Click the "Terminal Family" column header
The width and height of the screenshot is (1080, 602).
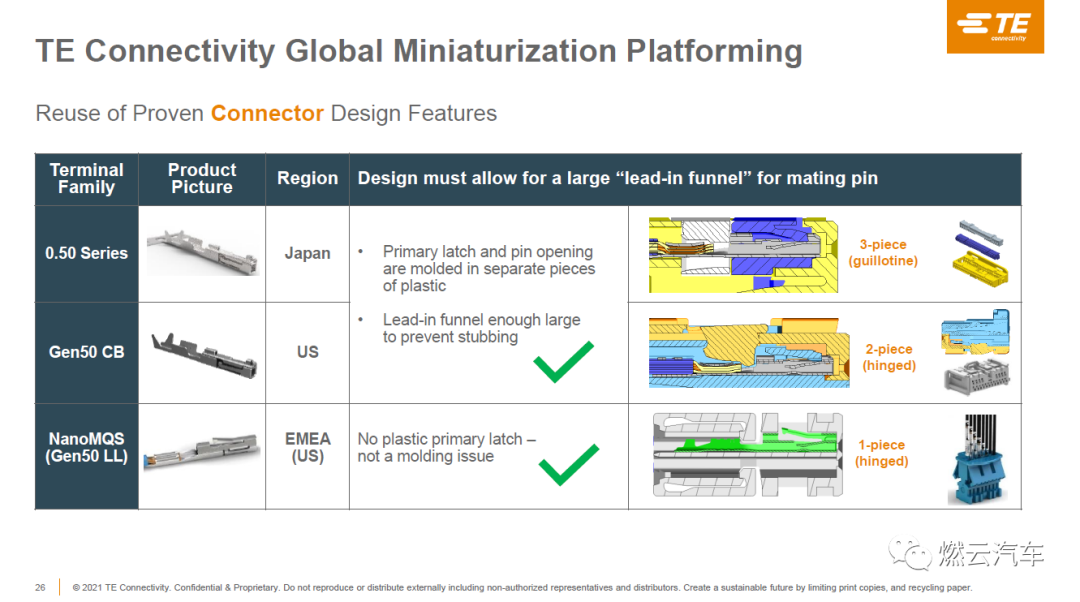point(87,178)
